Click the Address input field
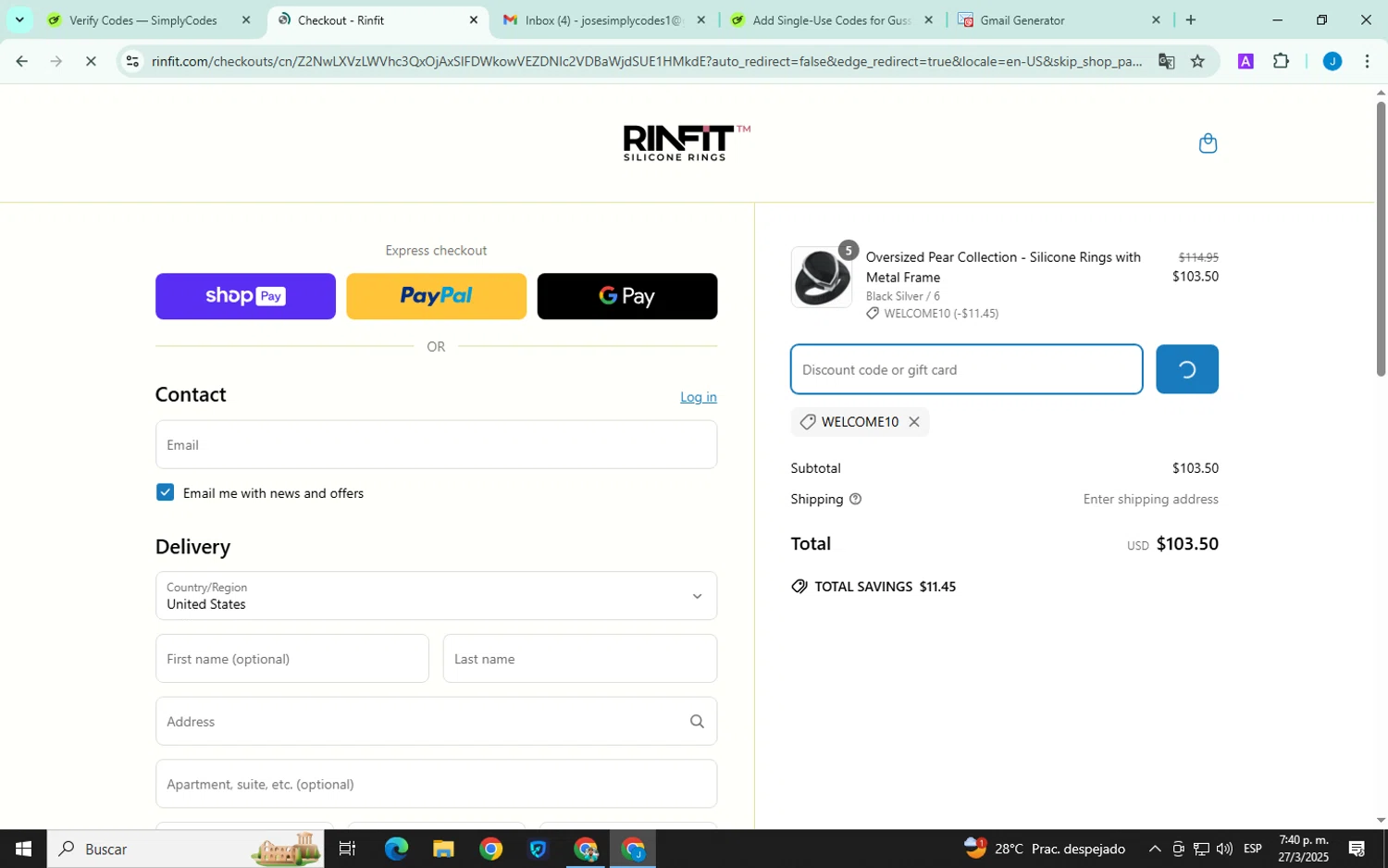Screen dimensions: 1388x868 pyautogui.click(x=436, y=722)
